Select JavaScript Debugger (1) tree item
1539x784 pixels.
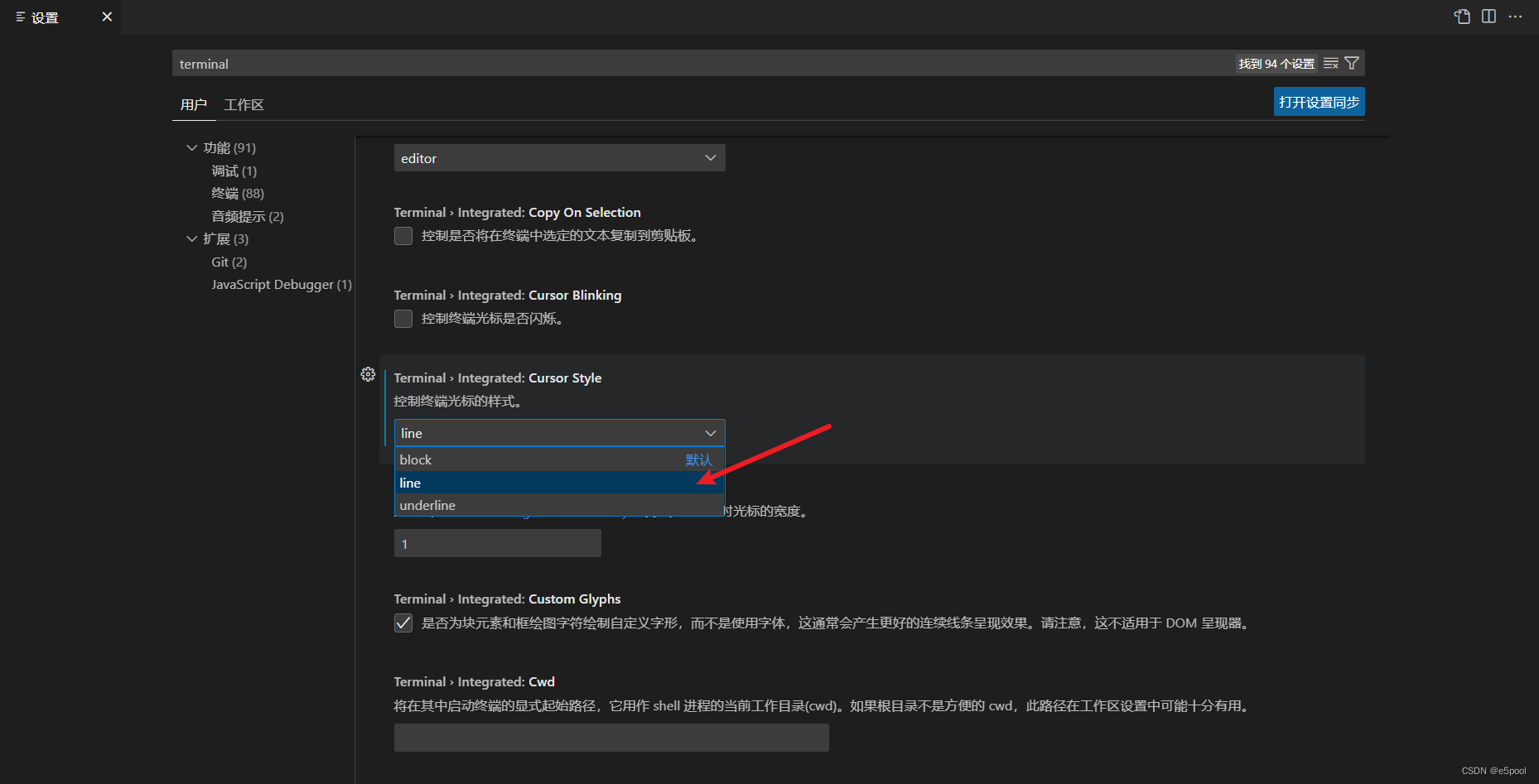[x=282, y=284]
